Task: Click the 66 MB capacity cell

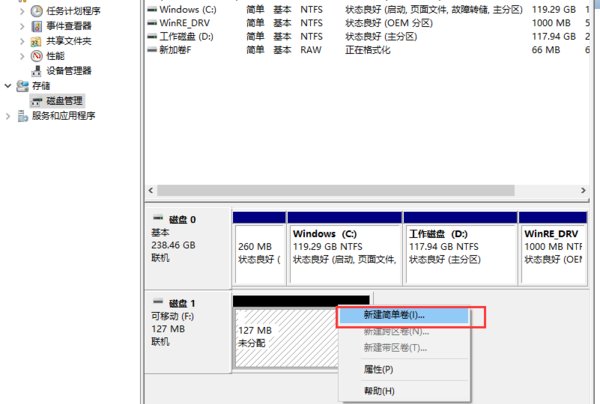Action: (x=546, y=50)
